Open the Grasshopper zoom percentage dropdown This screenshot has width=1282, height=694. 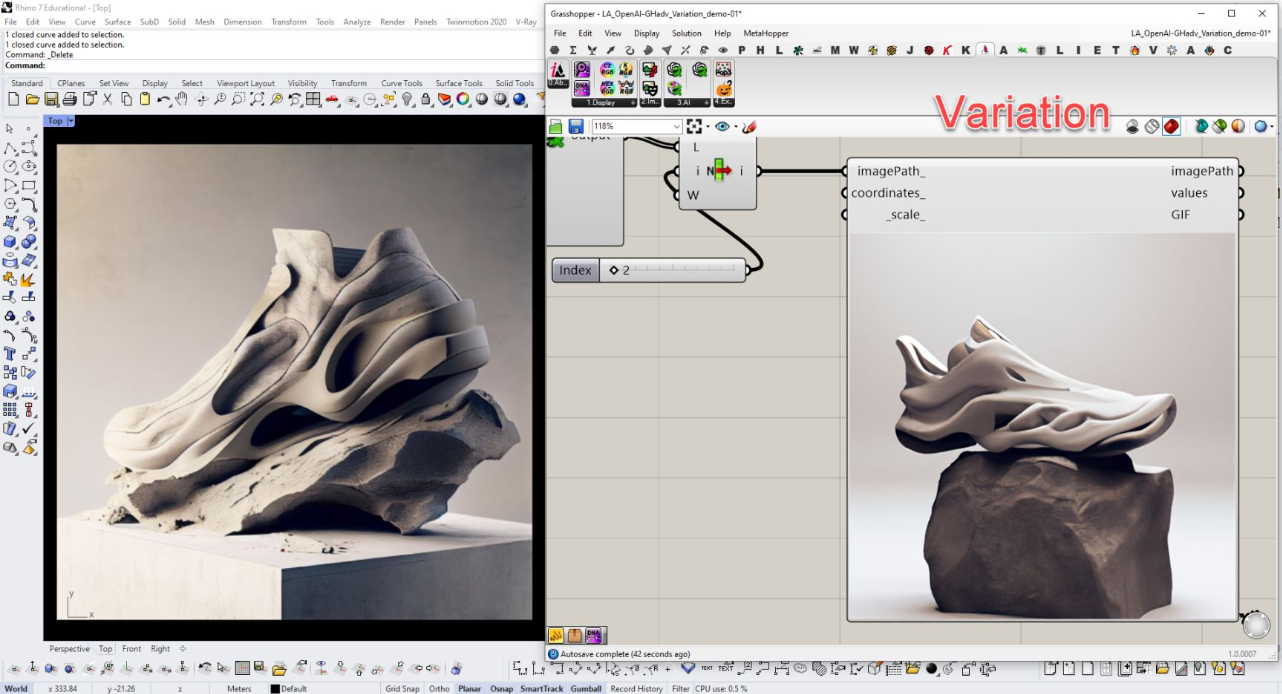(676, 127)
